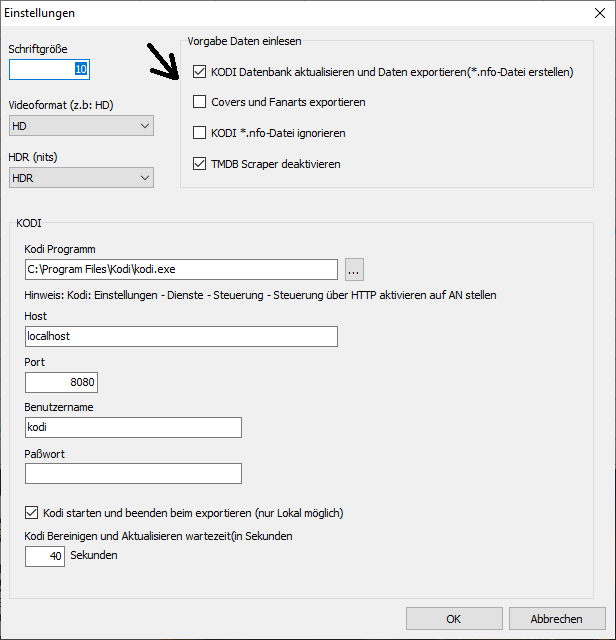Check KODI *.nfo-Datei ignorieren option
616x640 pixels.
click(199, 133)
